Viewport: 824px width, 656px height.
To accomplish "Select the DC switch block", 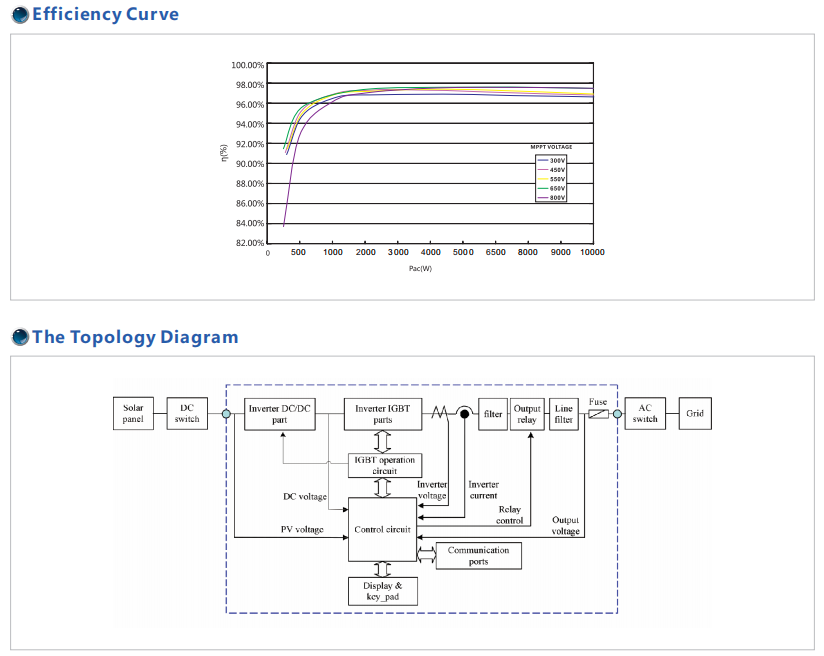I will click(x=187, y=413).
